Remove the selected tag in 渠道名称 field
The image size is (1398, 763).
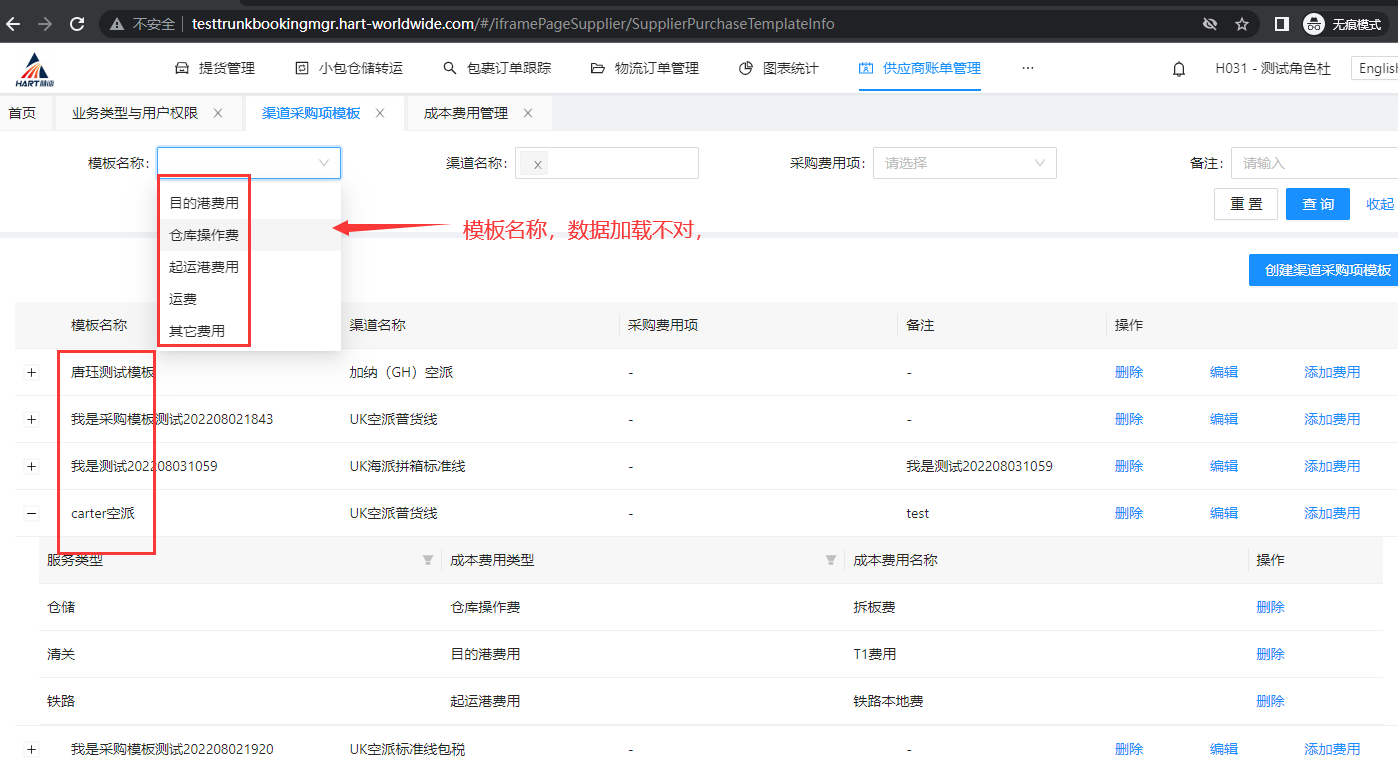click(x=538, y=165)
